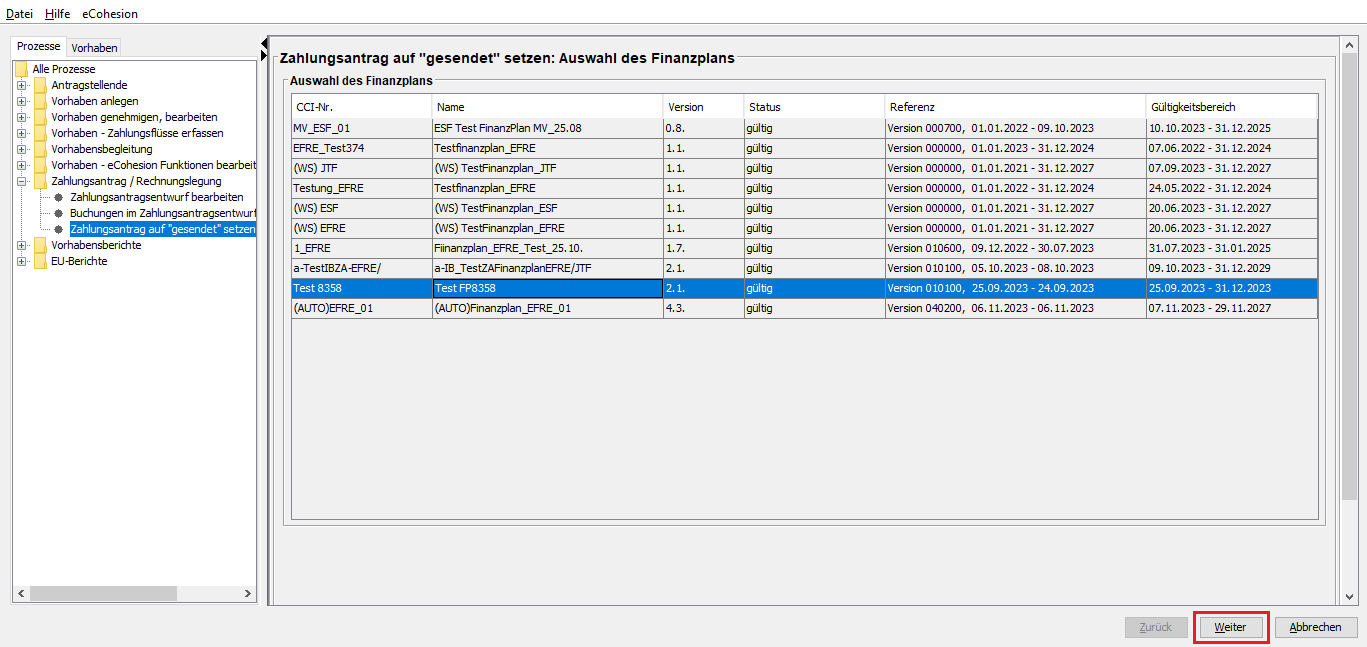This screenshot has width=1367, height=647.
Task: Select the (WS) JTF cell
Action: click(362, 168)
